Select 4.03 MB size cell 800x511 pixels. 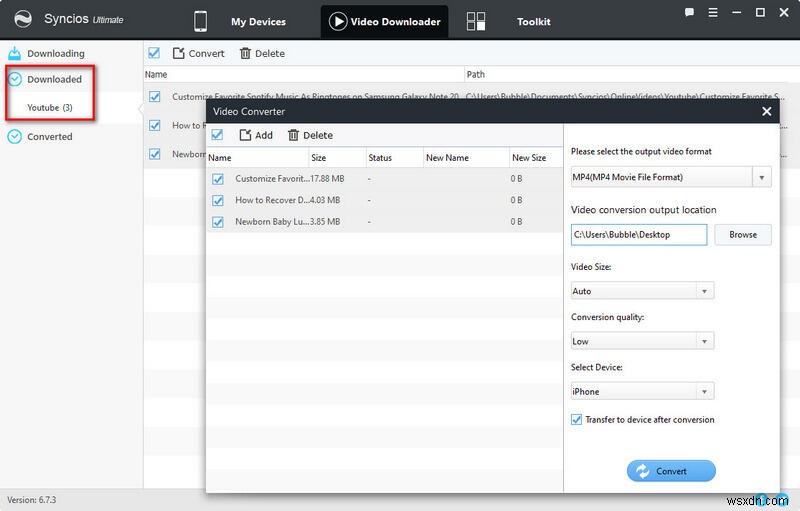pos(325,200)
